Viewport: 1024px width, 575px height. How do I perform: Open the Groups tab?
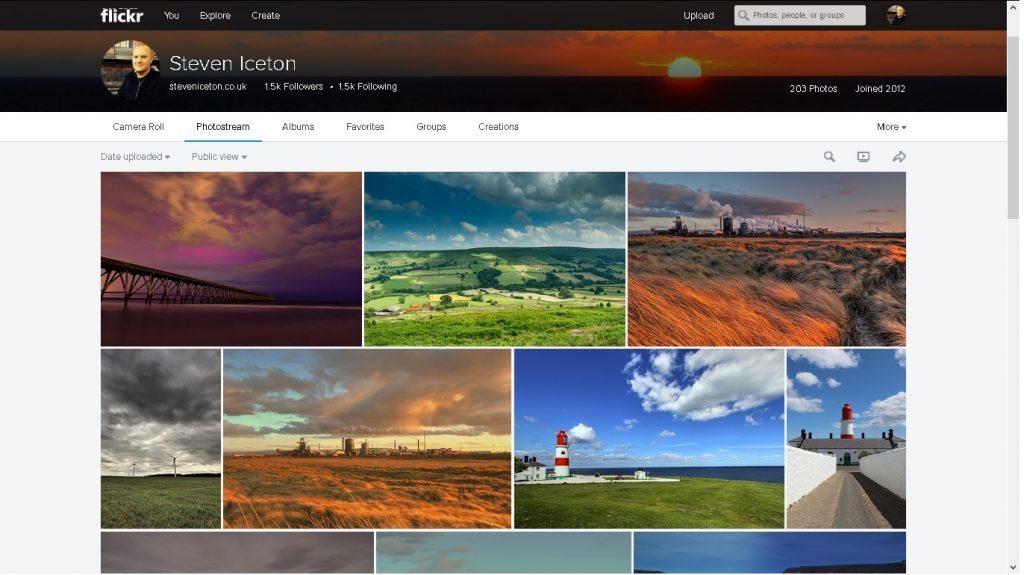(431, 127)
